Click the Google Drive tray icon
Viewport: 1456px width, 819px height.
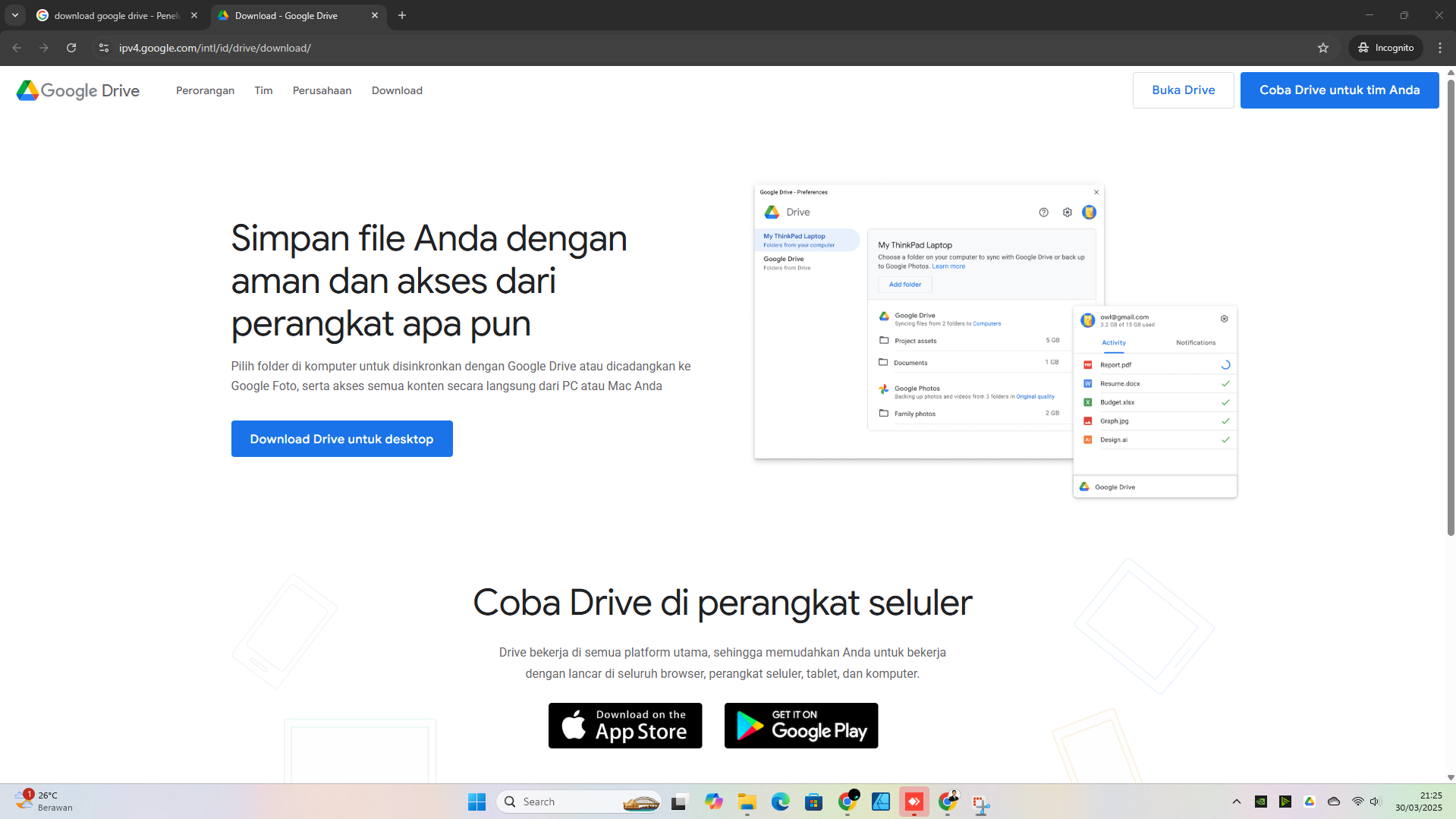point(1310,802)
